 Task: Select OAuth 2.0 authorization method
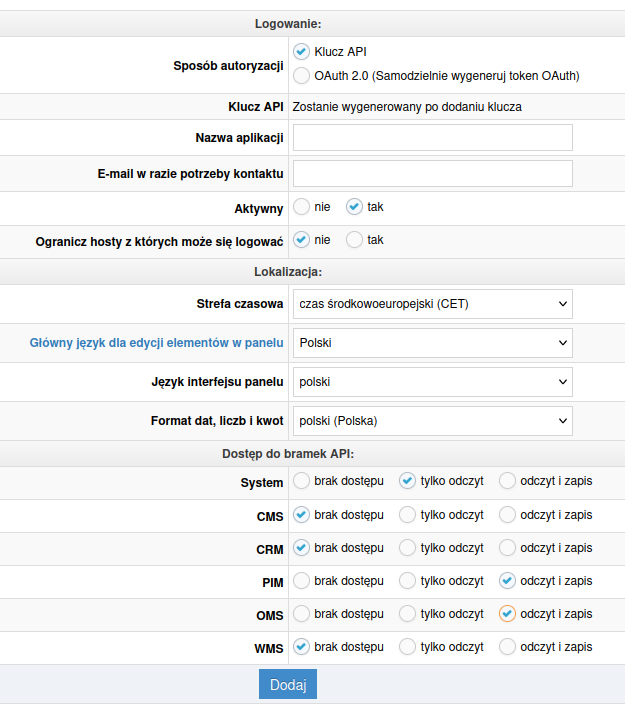[301, 75]
